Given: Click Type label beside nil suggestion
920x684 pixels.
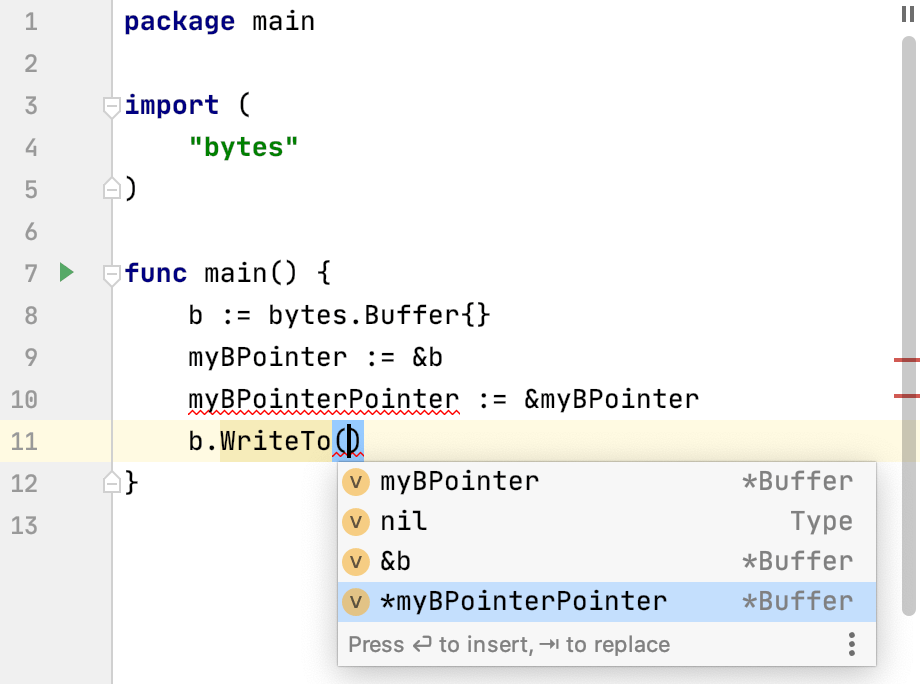Looking at the screenshot, I should pos(821,522).
